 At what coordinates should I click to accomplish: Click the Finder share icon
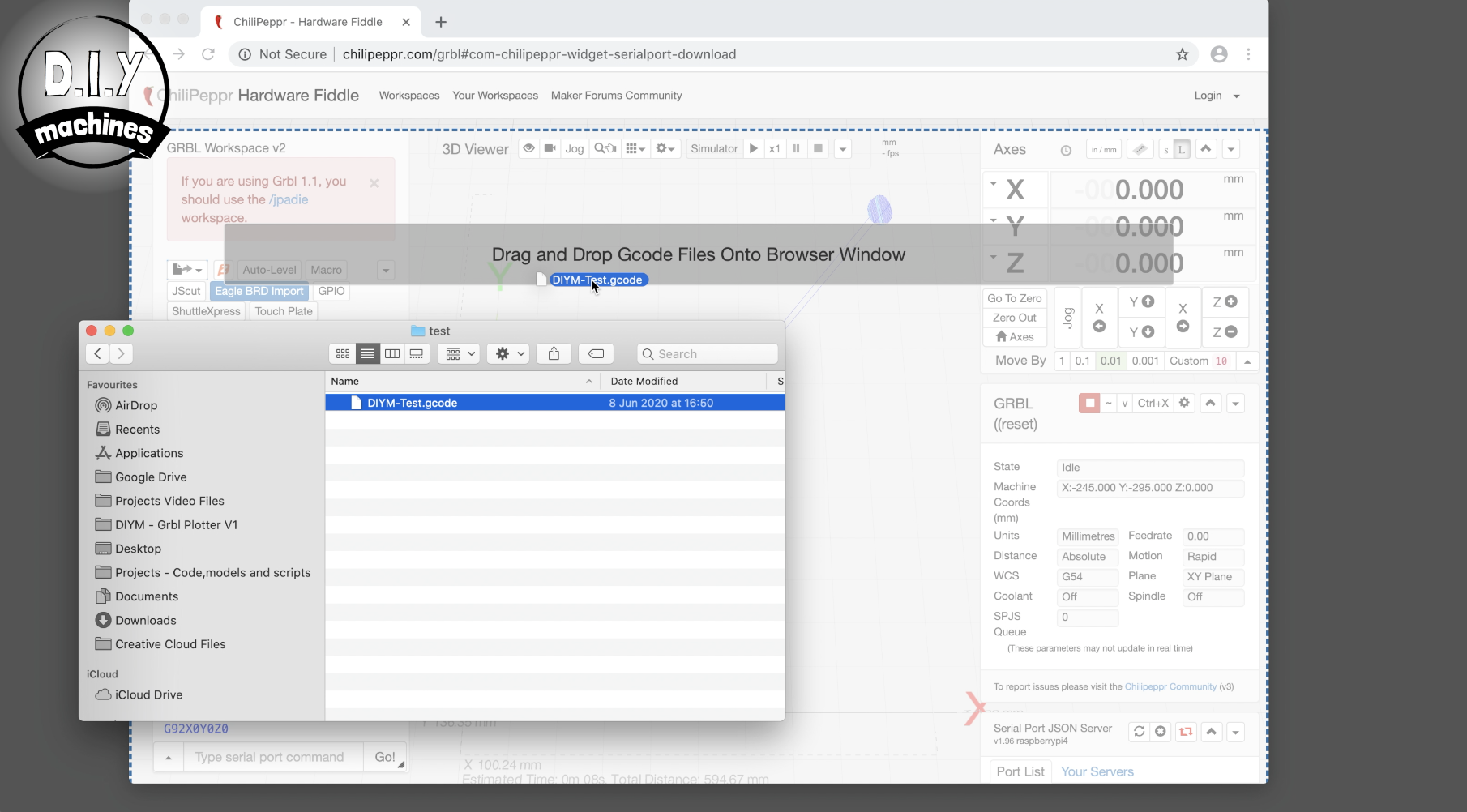point(554,353)
